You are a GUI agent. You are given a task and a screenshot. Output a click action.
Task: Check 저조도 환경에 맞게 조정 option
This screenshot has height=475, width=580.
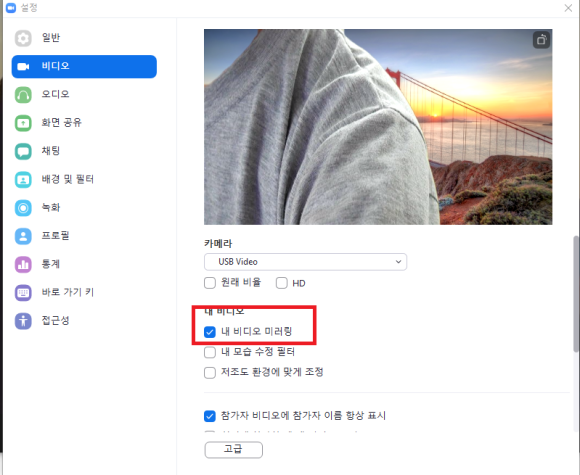[x=210, y=373]
